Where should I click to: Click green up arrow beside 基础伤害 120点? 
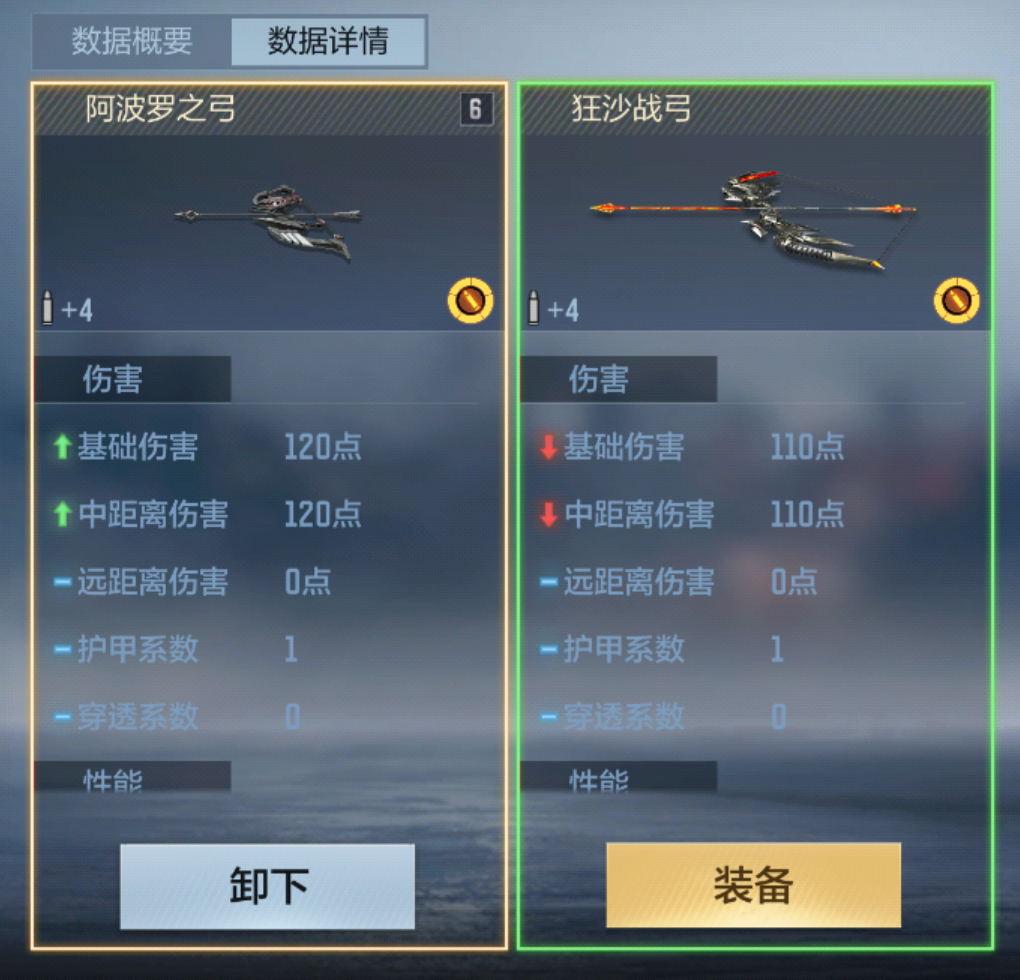coord(62,447)
